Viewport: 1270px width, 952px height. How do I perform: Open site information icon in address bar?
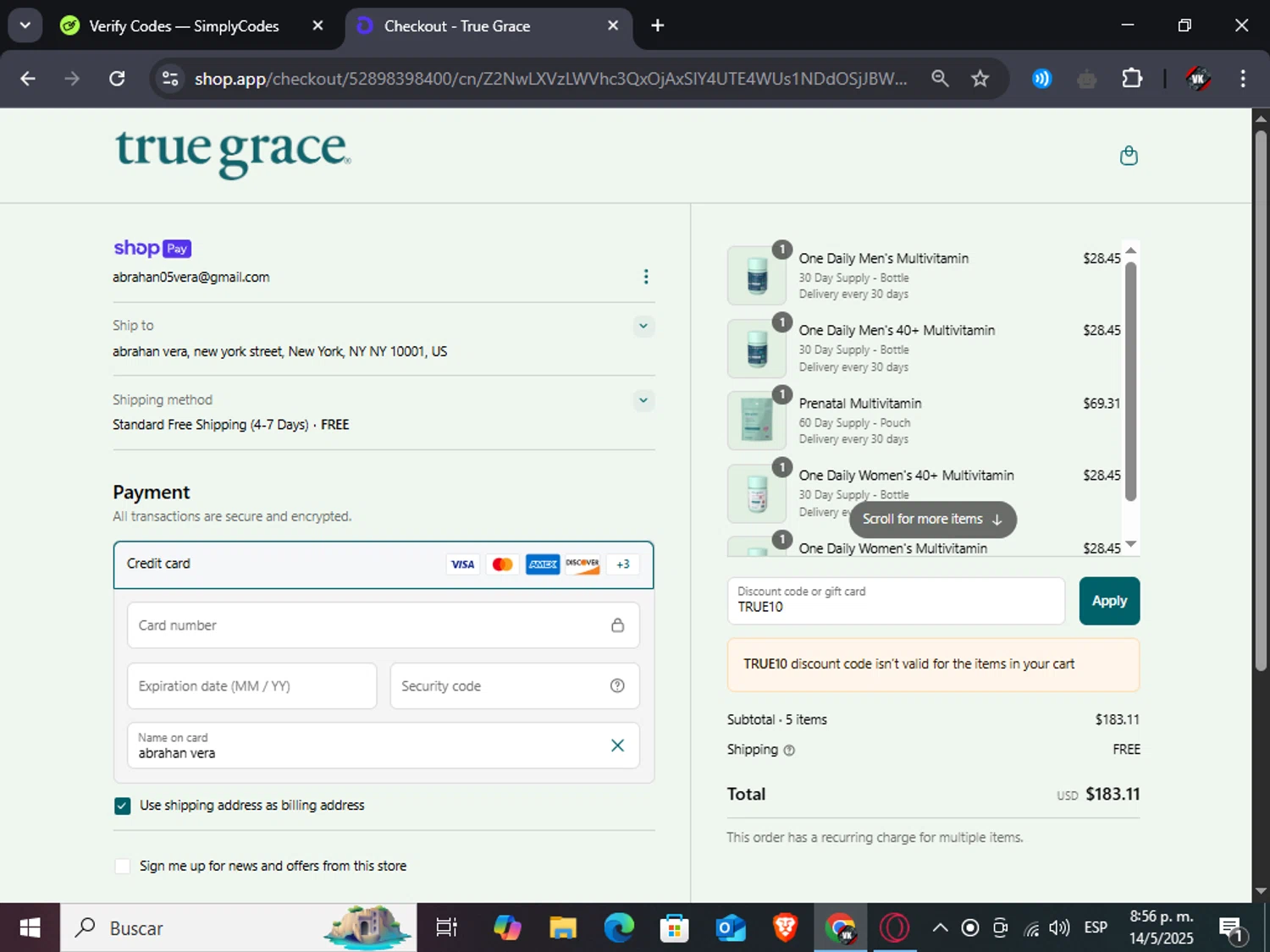[170, 79]
